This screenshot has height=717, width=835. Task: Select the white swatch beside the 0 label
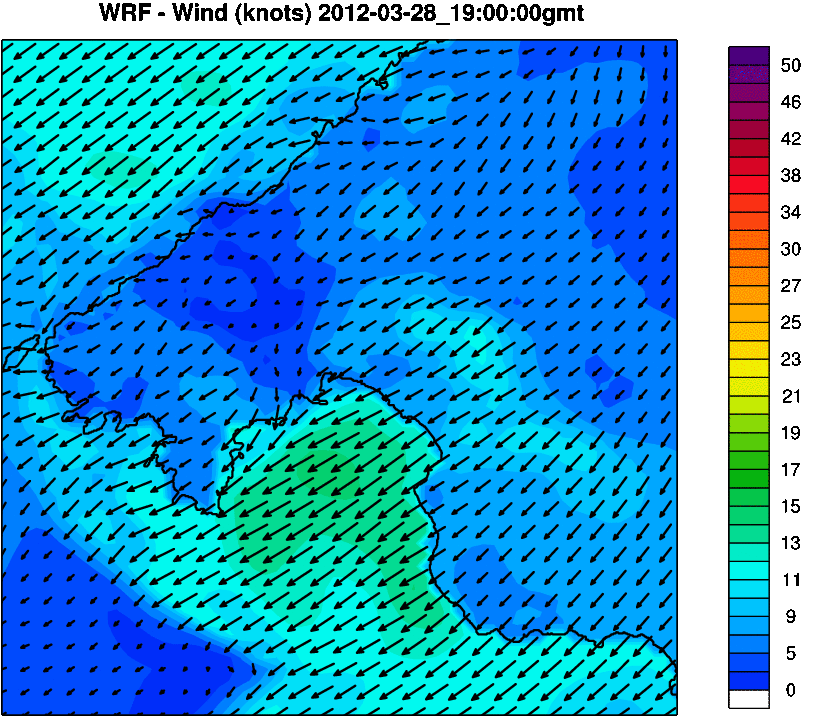[749, 699]
